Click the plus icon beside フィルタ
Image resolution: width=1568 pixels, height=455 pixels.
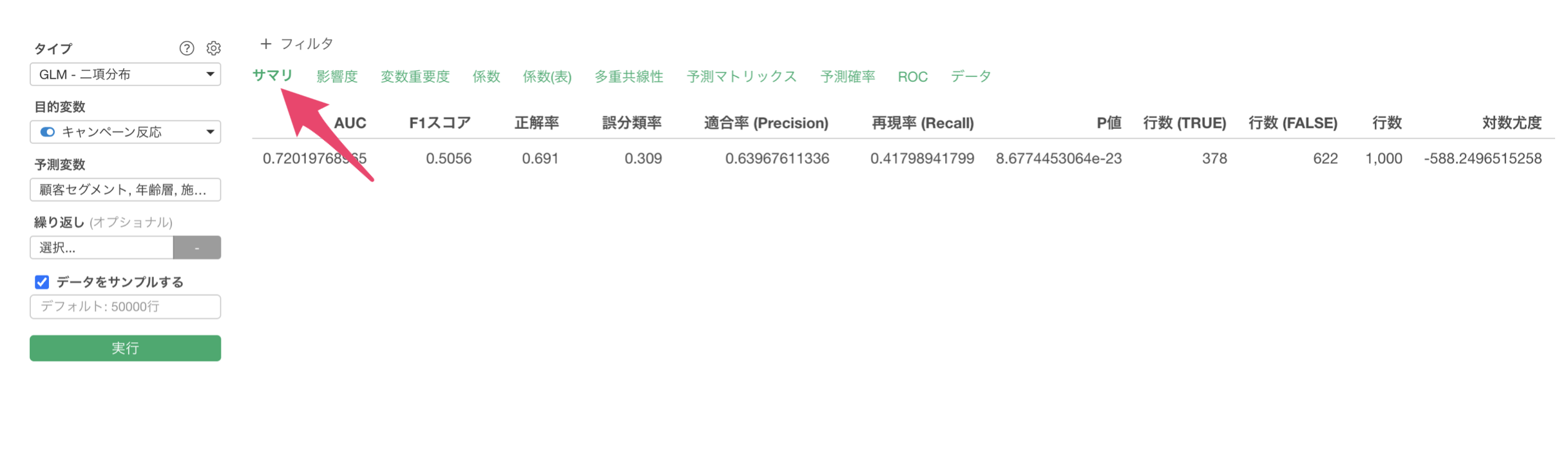(265, 44)
